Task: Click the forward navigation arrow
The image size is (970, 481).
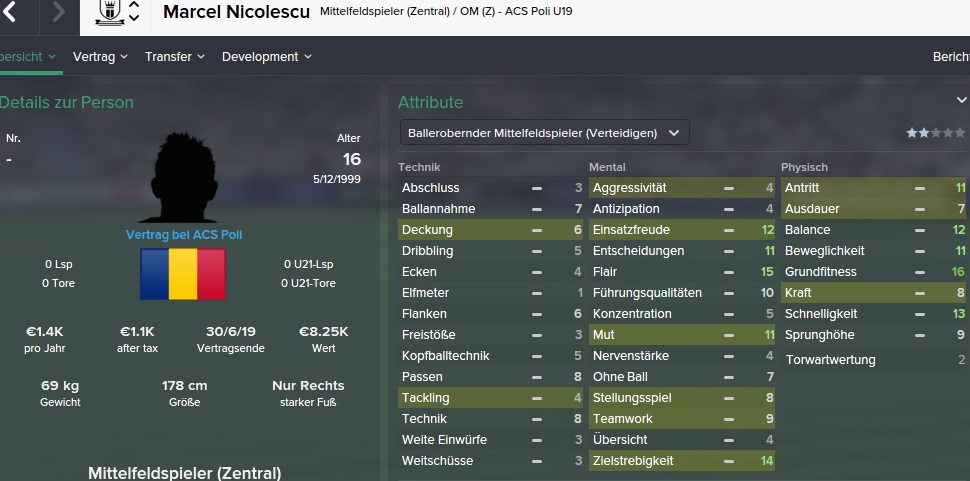Action: pyautogui.click(x=58, y=13)
